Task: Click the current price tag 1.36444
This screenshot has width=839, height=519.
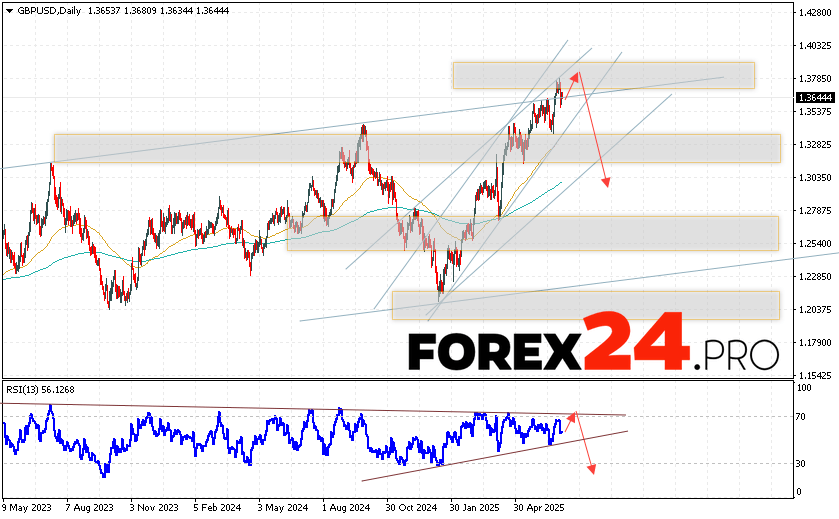Action: [815, 97]
